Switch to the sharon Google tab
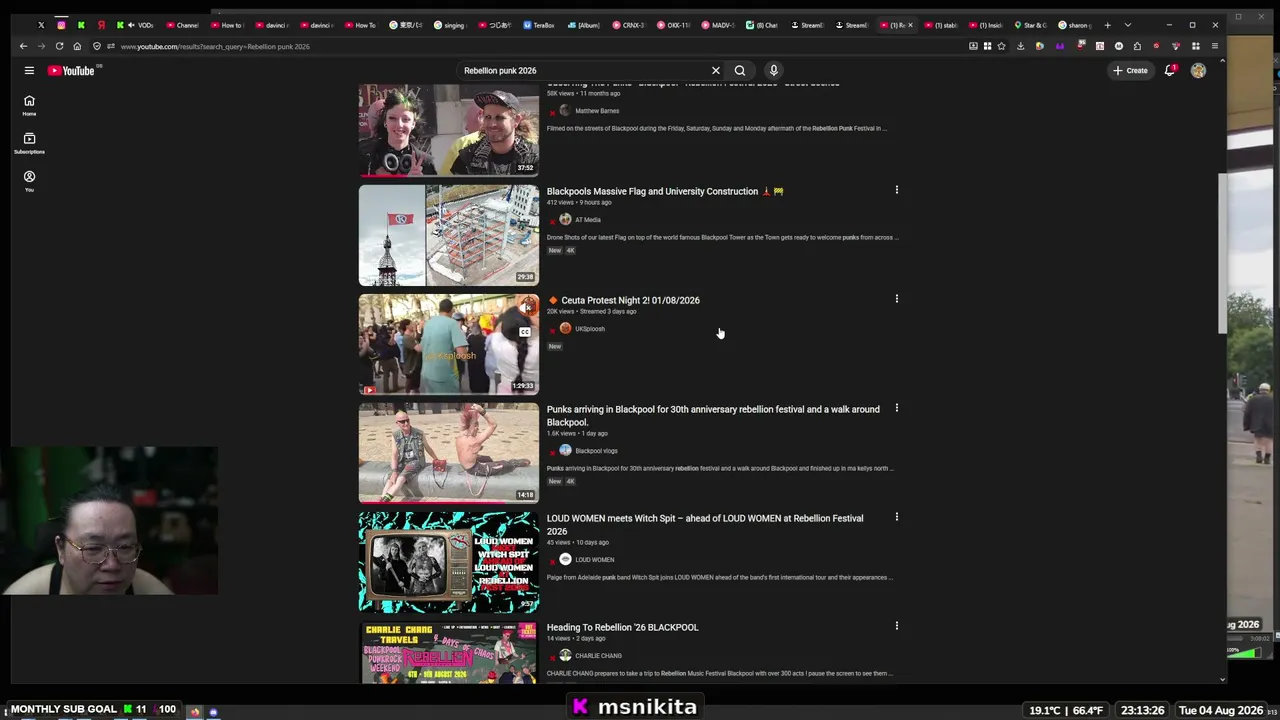The height and width of the screenshot is (720, 1280). click(x=1075, y=25)
